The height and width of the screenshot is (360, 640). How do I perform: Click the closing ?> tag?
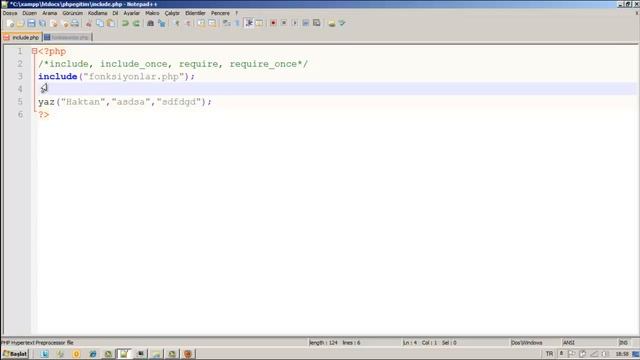tap(44, 115)
